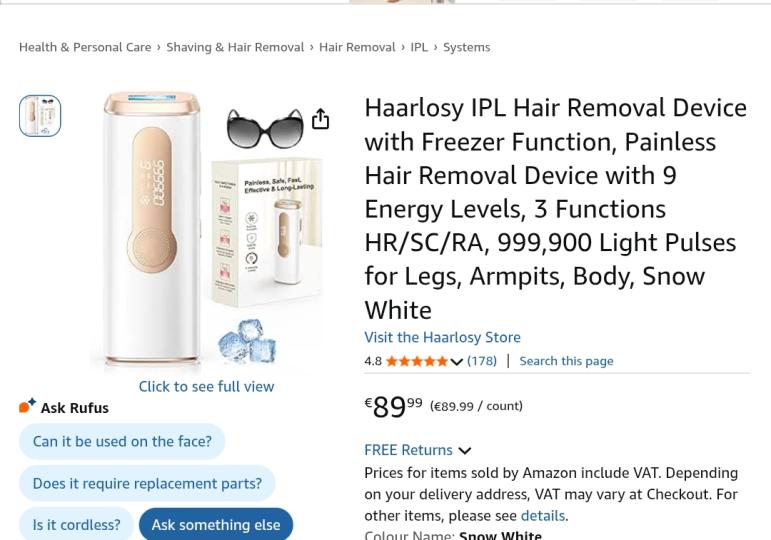Image resolution: width=771 pixels, height=540 pixels.
Task: Click the share icon above product image
Action: 321,119
